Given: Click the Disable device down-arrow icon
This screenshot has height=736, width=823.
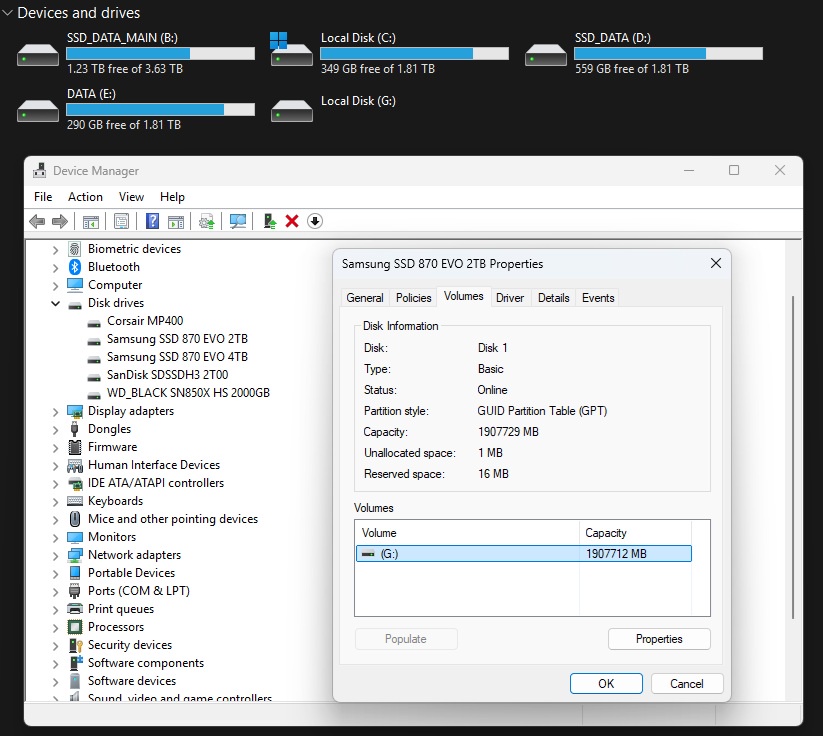Looking at the screenshot, I should point(315,221).
